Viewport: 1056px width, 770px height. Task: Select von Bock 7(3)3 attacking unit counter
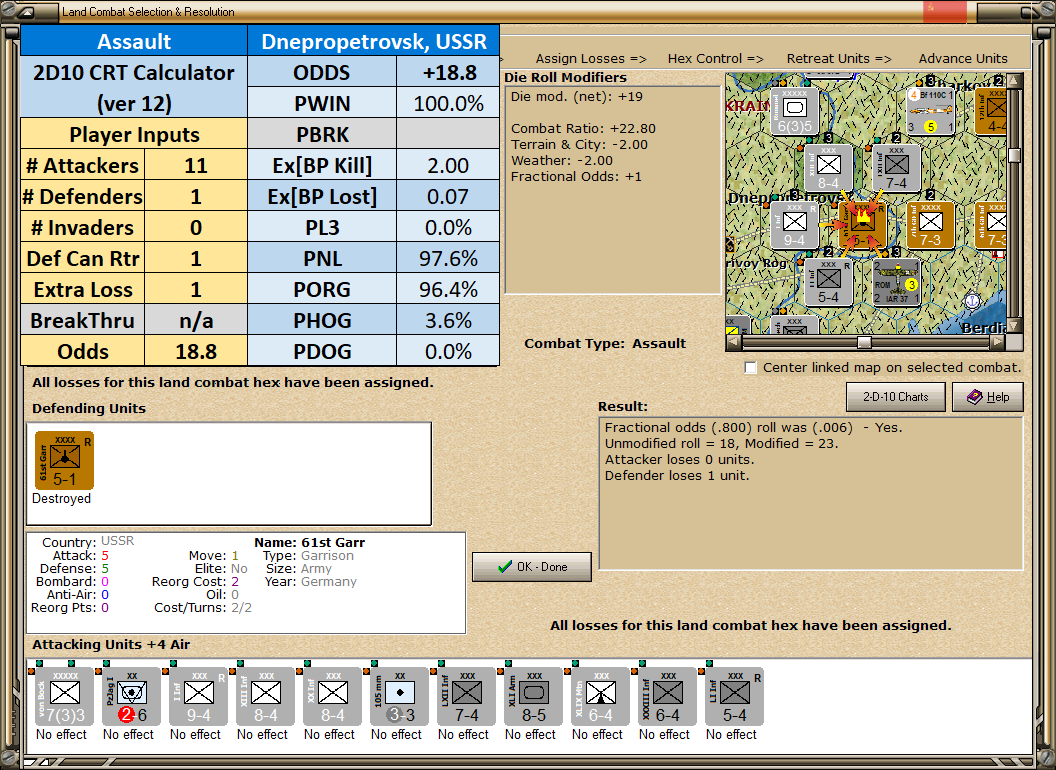(x=64, y=697)
